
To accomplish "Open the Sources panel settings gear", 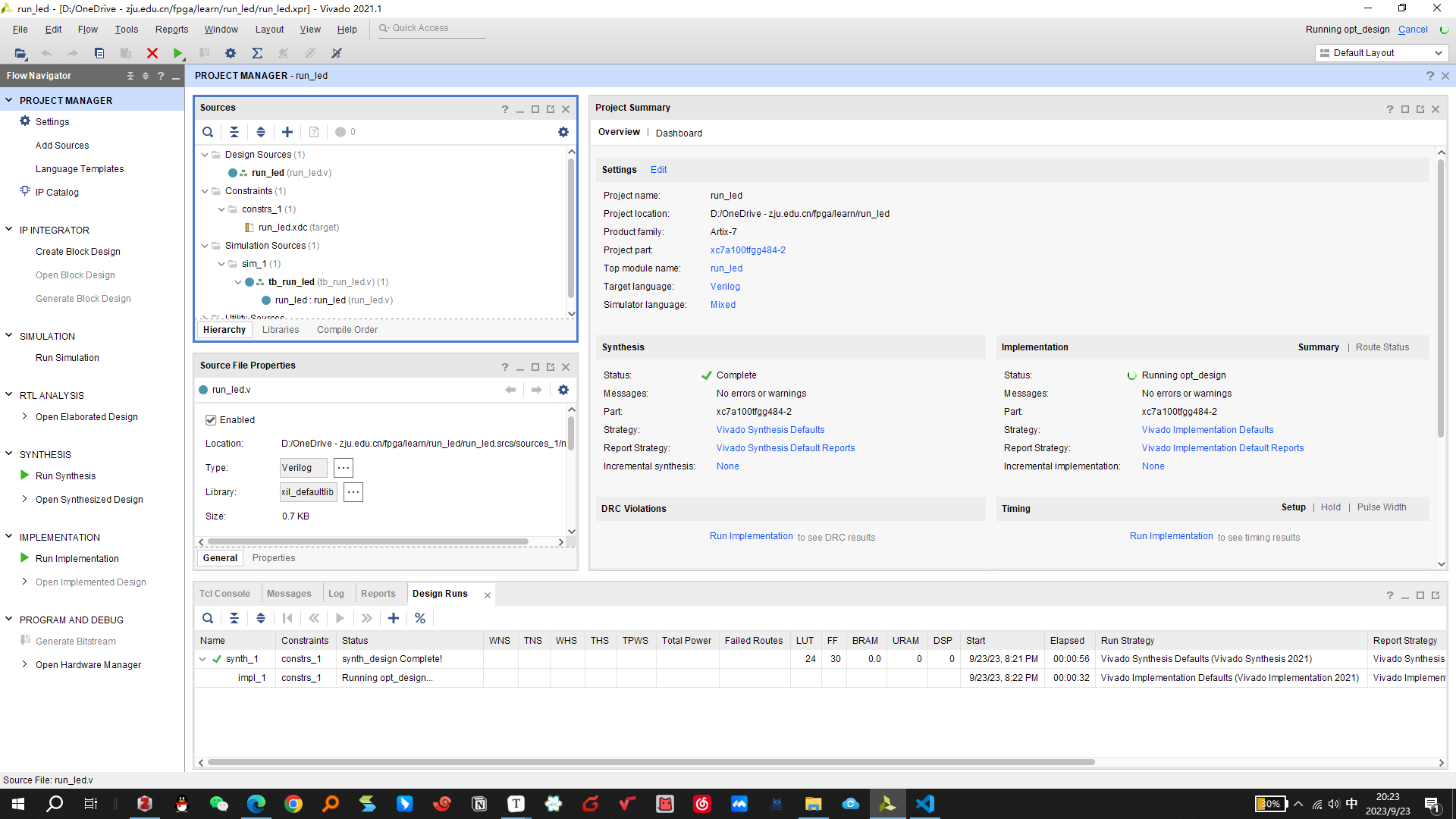I will (563, 132).
